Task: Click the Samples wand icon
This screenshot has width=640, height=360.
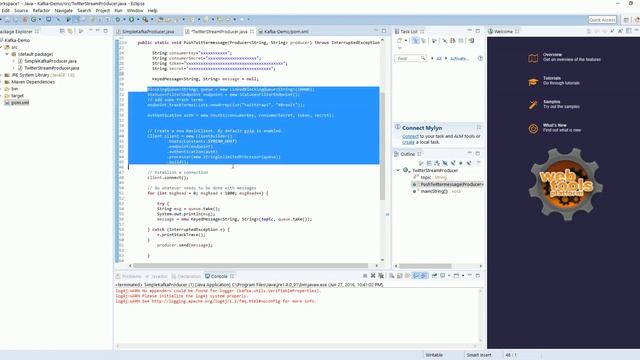Action: pyautogui.click(x=533, y=105)
